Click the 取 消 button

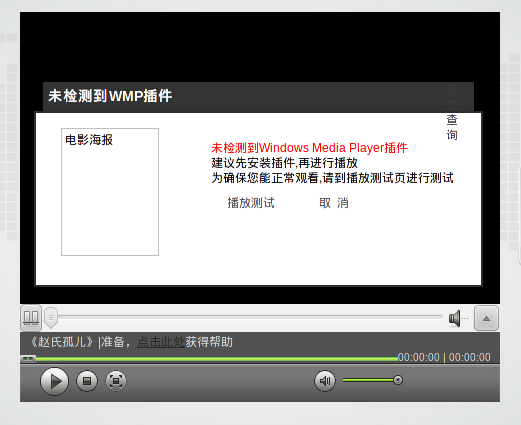(x=334, y=203)
